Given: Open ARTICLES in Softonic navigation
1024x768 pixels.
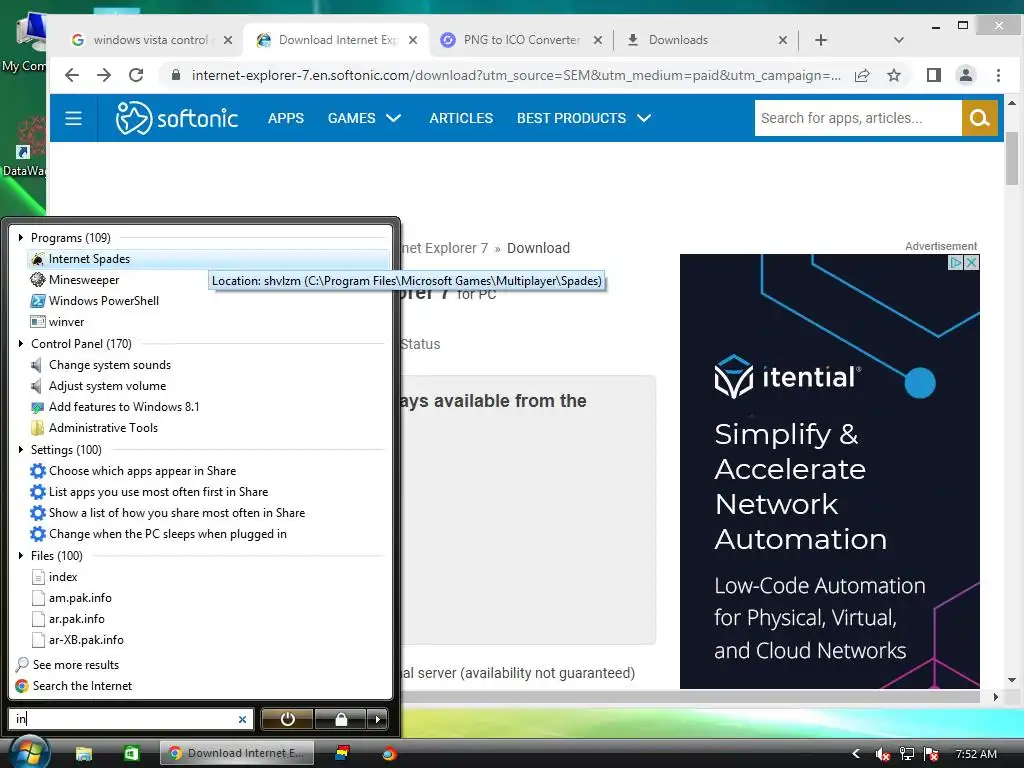Looking at the screenshot, I should (x=461, y=118).
